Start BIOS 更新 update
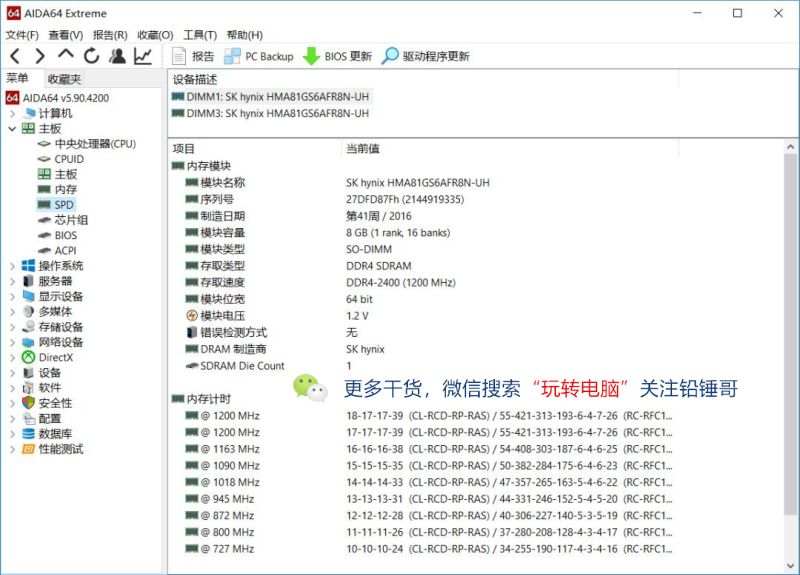Screen dimensions: 800x575 (337, 56)
